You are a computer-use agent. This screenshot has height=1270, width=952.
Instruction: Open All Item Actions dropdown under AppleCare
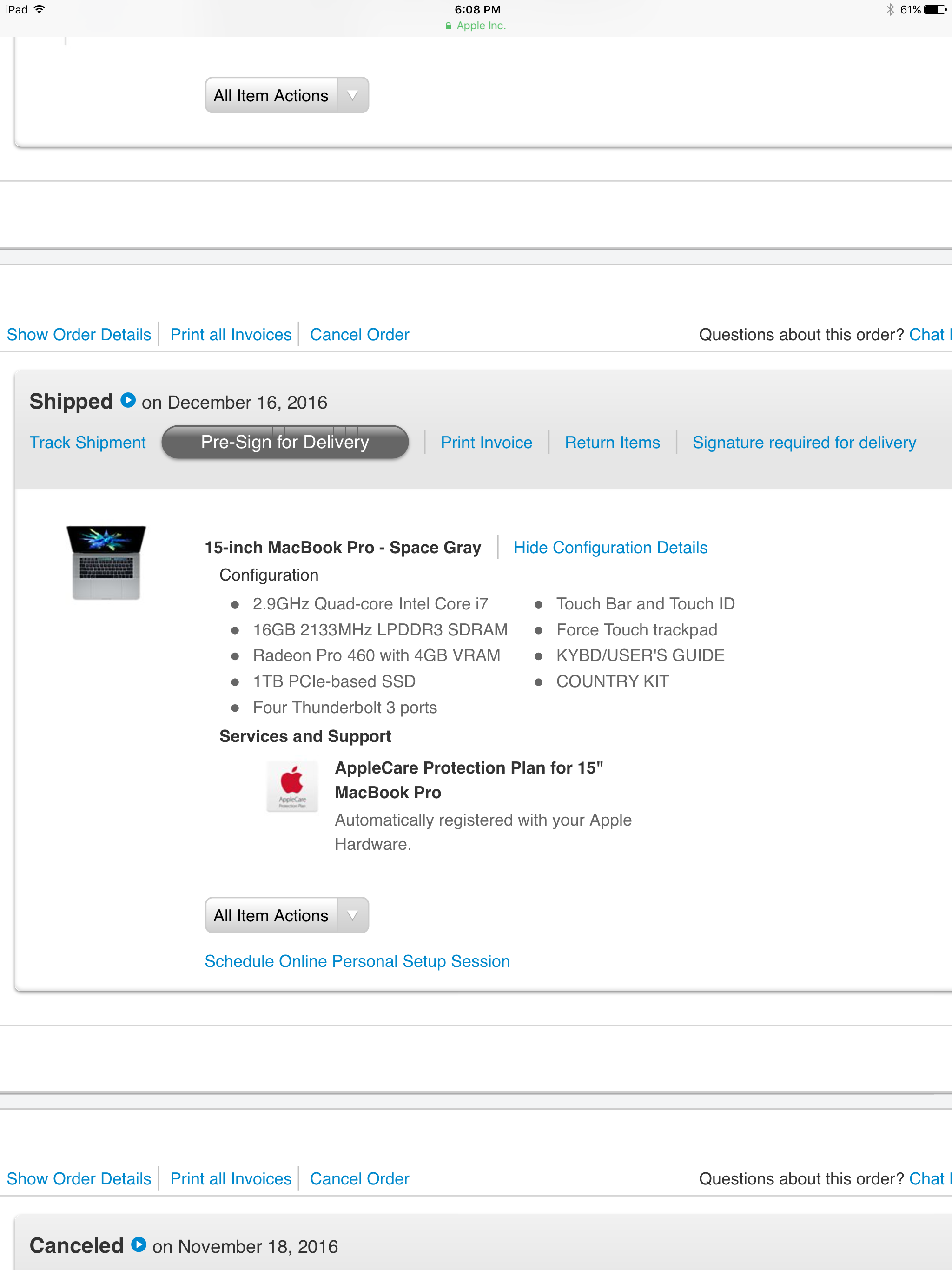286,915
